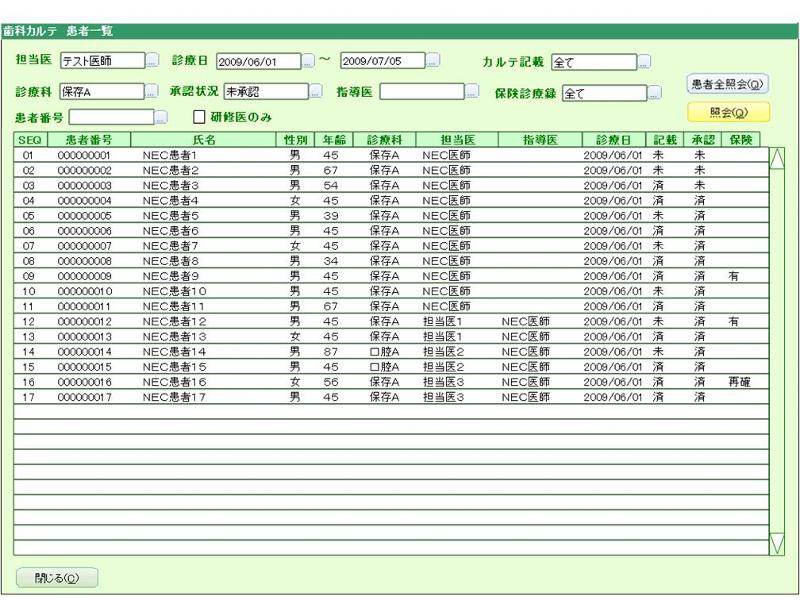Click the scroll up arrow of patient list
The height and width of the screenshot is (600, 800).
(777, 157)
